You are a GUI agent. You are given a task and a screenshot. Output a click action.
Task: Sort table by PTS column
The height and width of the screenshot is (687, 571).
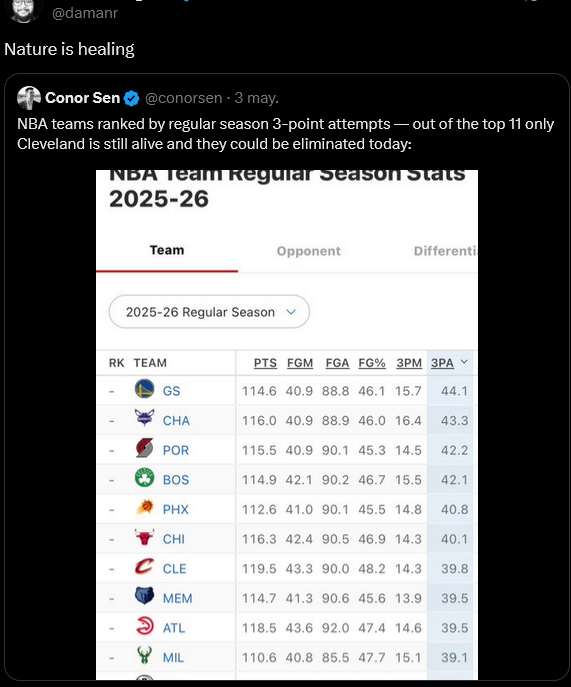(x=266, y=363)
